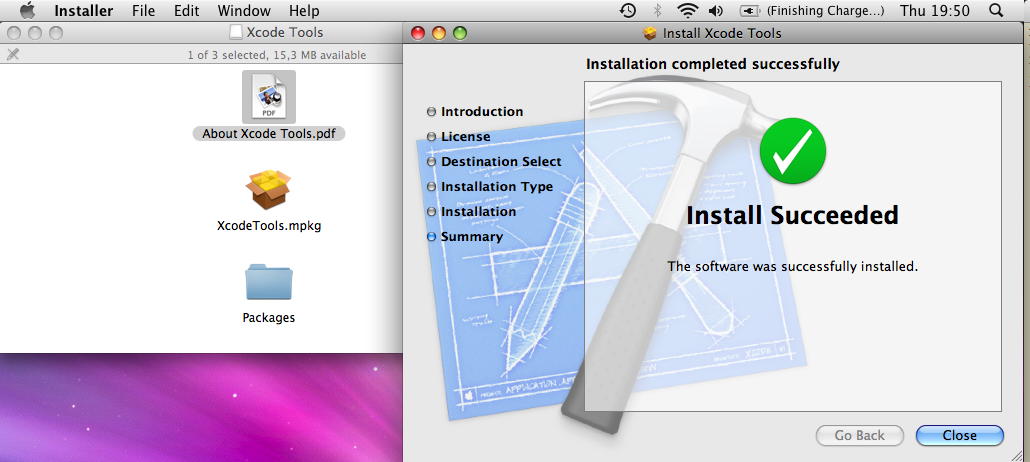The width and height of the screenshot is (1030, 462).
Task: Click the disabled Go Back button
Action: pos(860,435)
